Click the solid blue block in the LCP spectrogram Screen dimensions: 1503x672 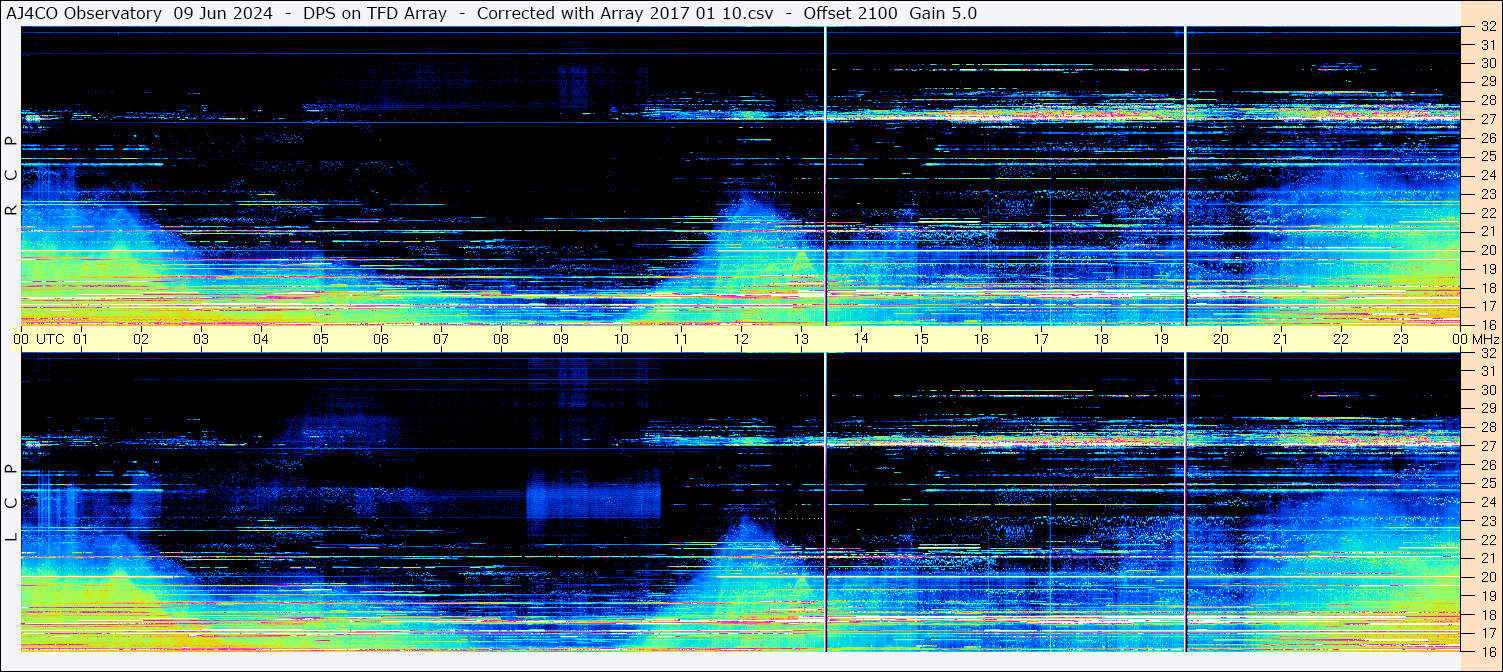[594, 497]
